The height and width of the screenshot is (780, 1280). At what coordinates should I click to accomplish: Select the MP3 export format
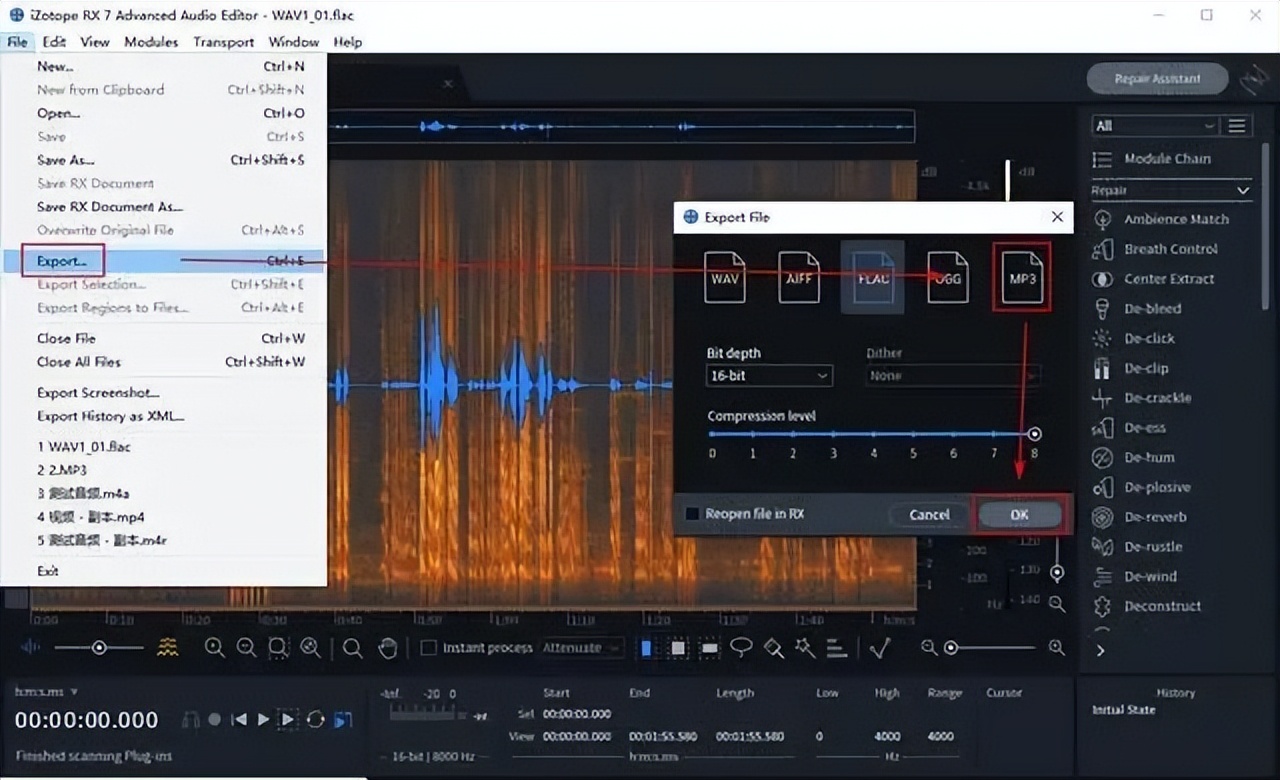[1021, 277]
